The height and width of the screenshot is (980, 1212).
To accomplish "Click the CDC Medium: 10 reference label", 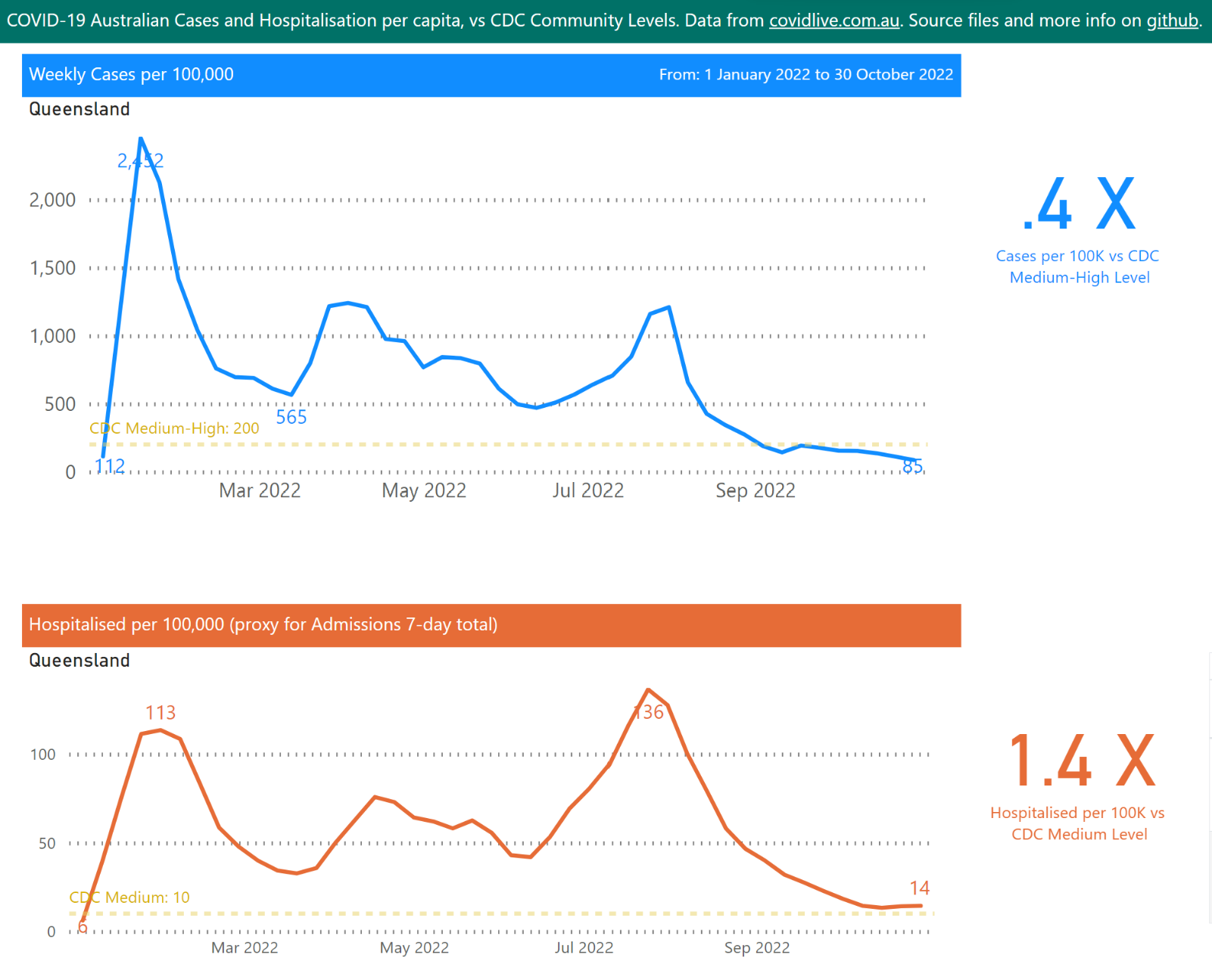I will coord(129,898).
